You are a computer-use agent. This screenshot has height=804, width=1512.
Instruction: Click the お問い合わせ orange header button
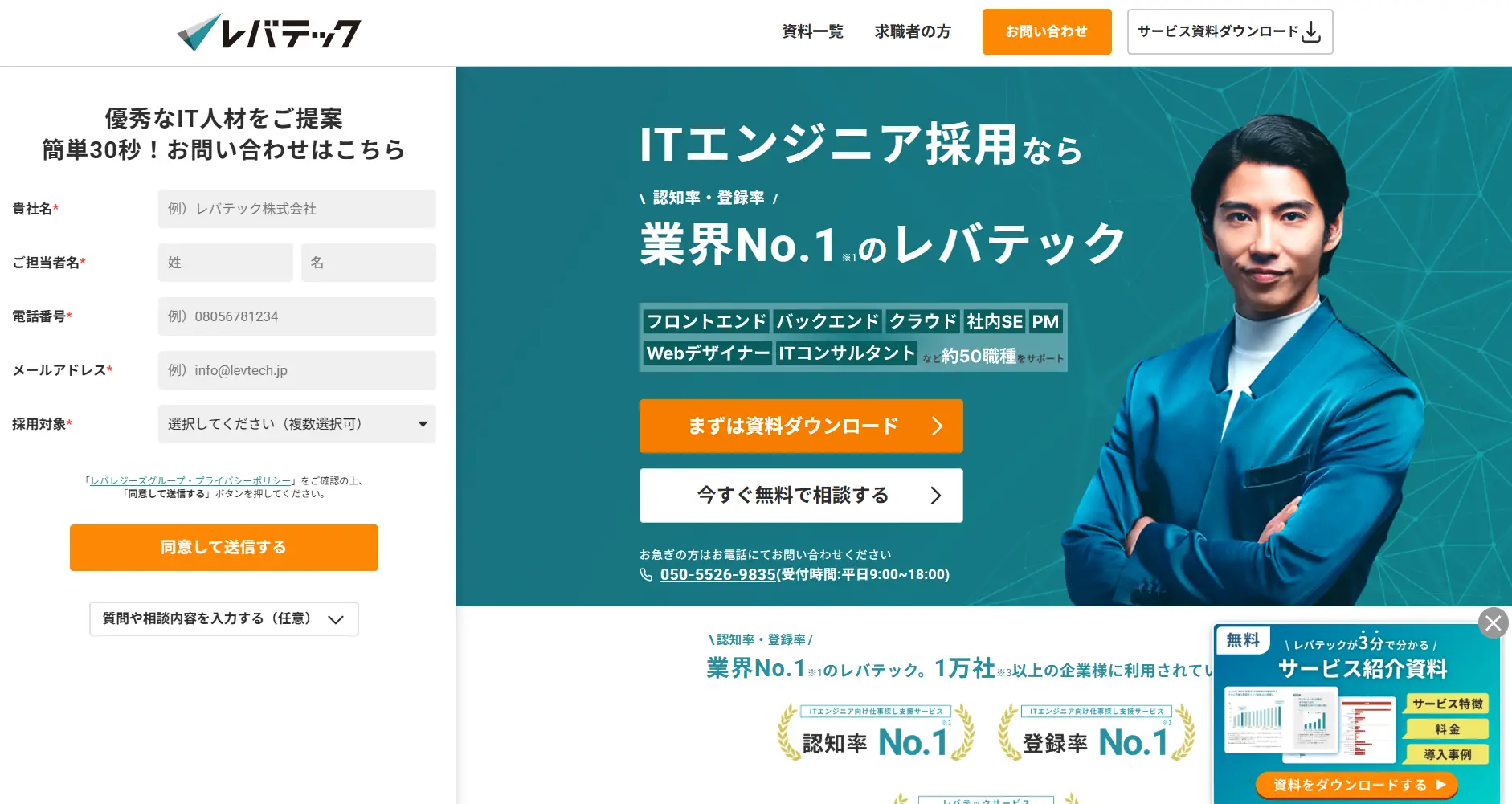pos(1047,31)
